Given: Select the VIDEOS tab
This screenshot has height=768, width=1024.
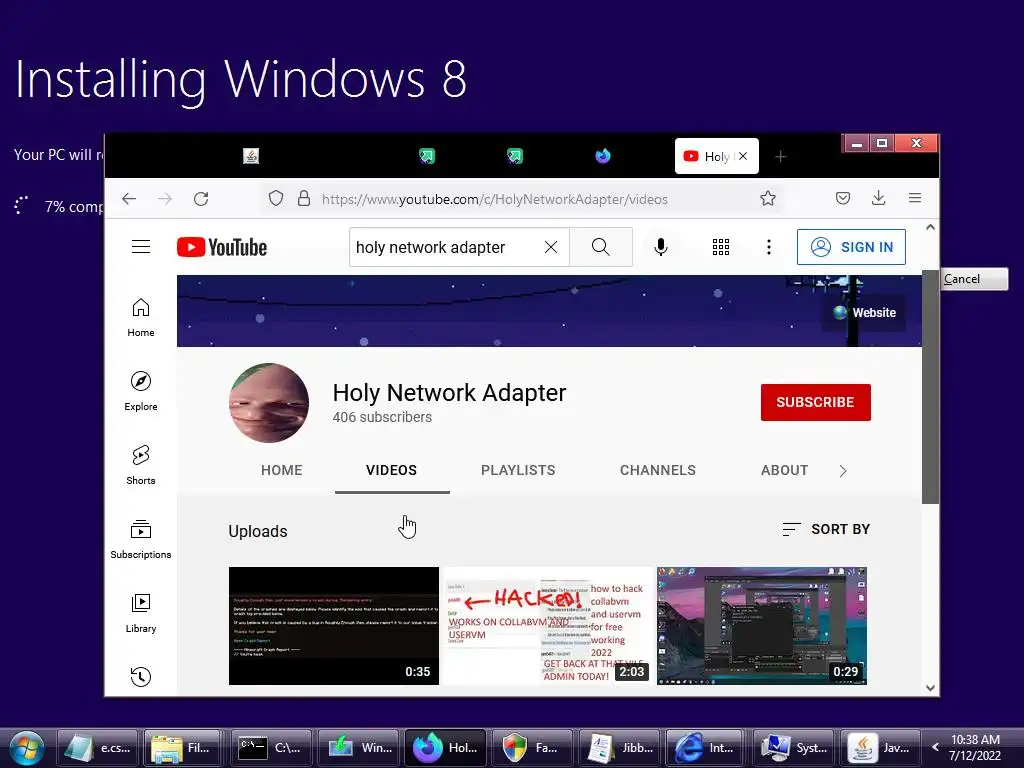Looking at the screenshot, I should (x=391, y=470).
